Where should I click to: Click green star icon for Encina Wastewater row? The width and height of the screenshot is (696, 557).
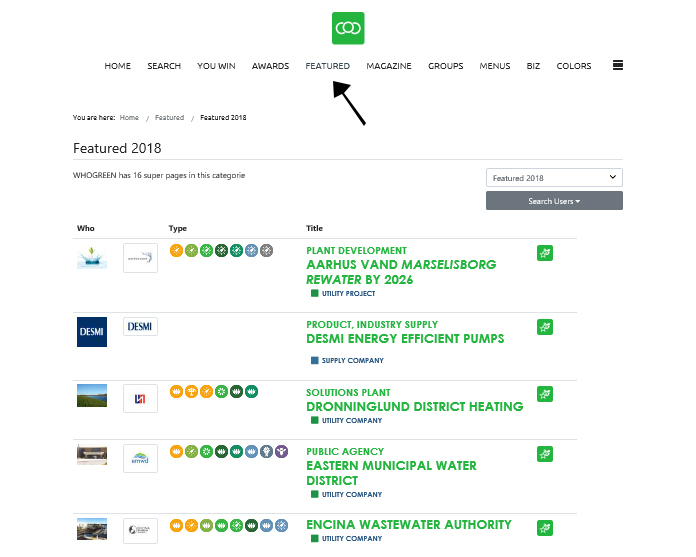point(545,528)
